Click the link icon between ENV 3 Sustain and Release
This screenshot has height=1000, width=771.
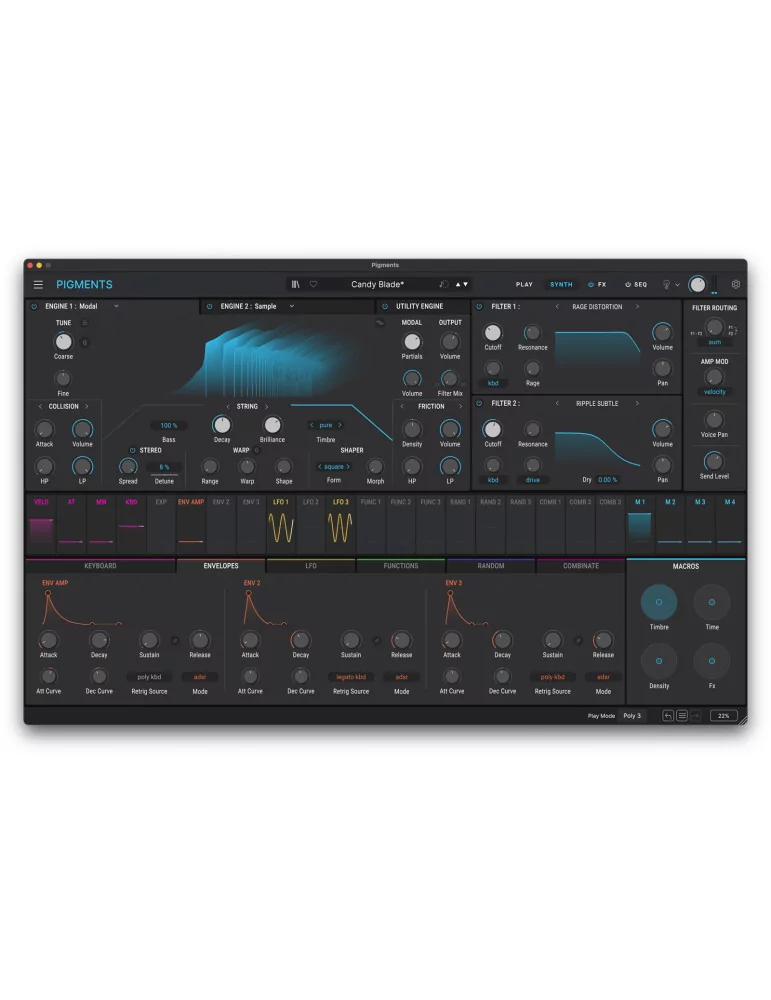pos(578,640)
